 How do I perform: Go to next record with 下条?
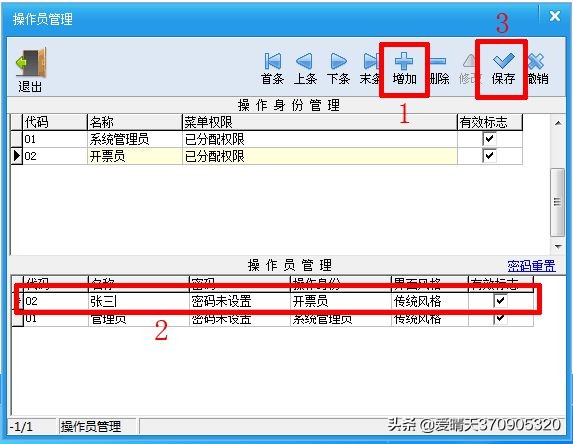(338, 68)
